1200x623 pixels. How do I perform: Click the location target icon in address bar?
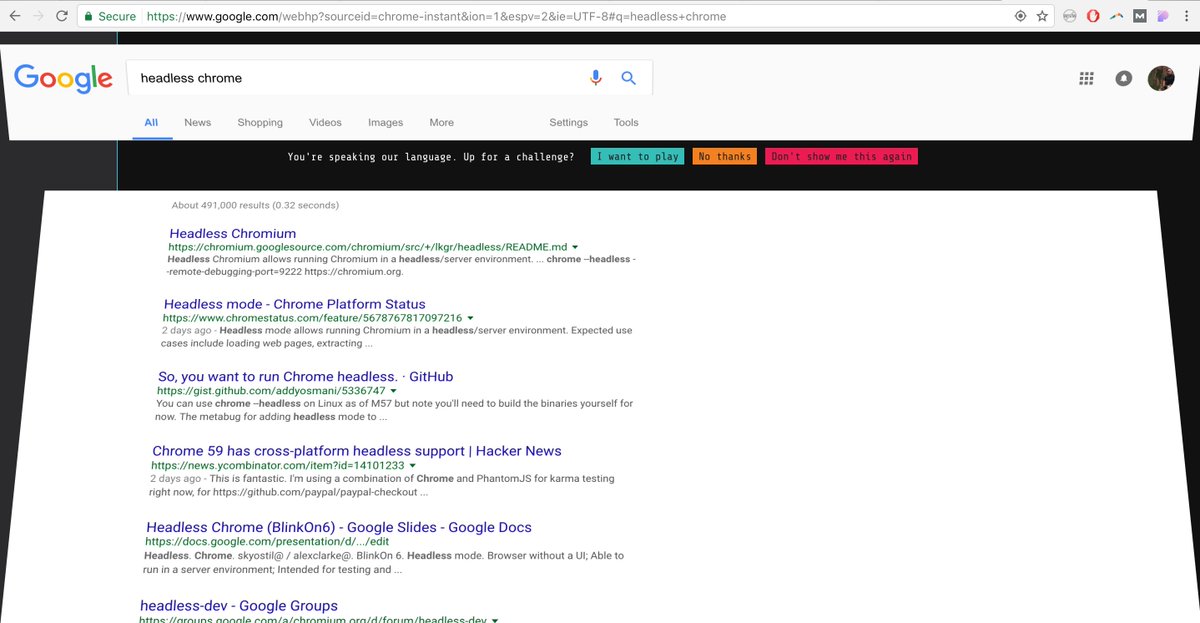[x=1020, y=16]
